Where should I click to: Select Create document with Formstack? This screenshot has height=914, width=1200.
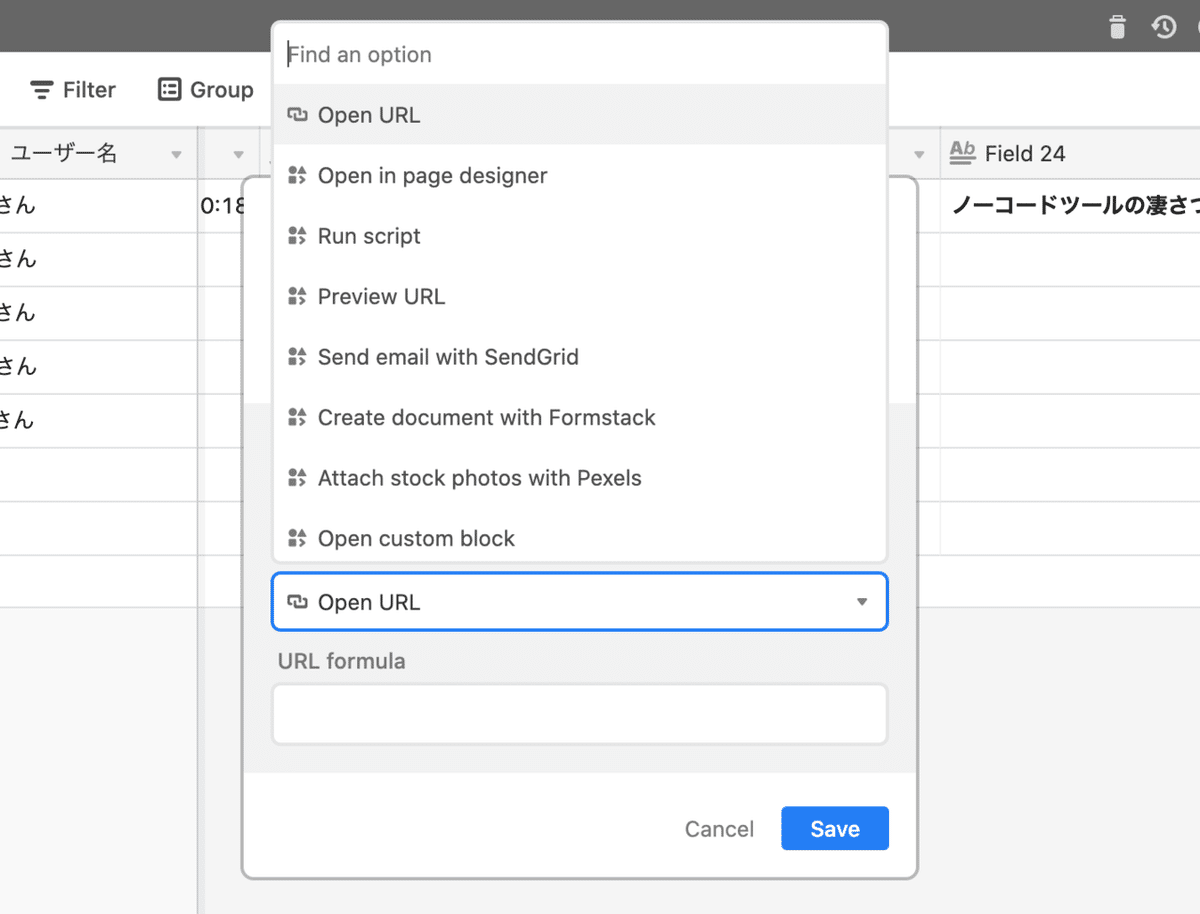(486, 417)
